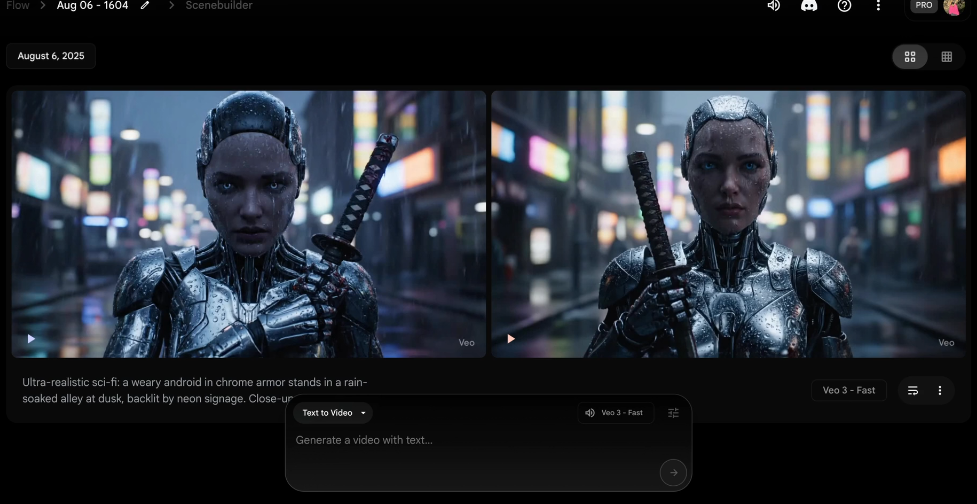
Task: Submit the prompt with the arrow button
Action: pyautogui.click(x=673, y=473)
